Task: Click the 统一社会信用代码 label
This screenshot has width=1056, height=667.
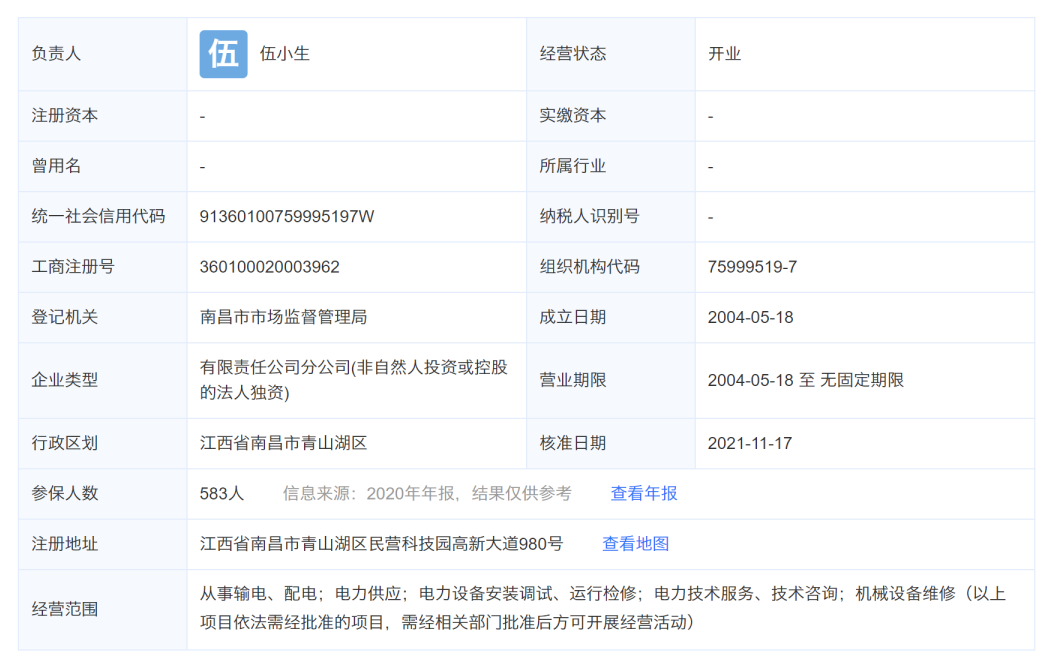Action: point(98,217)
